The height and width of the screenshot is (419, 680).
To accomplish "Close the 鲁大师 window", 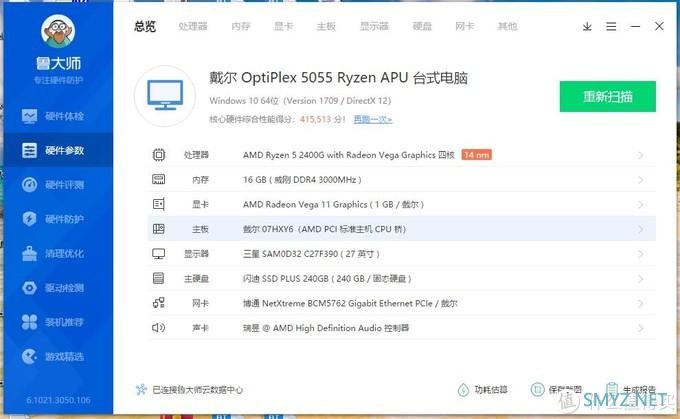I will coord(659,26).
